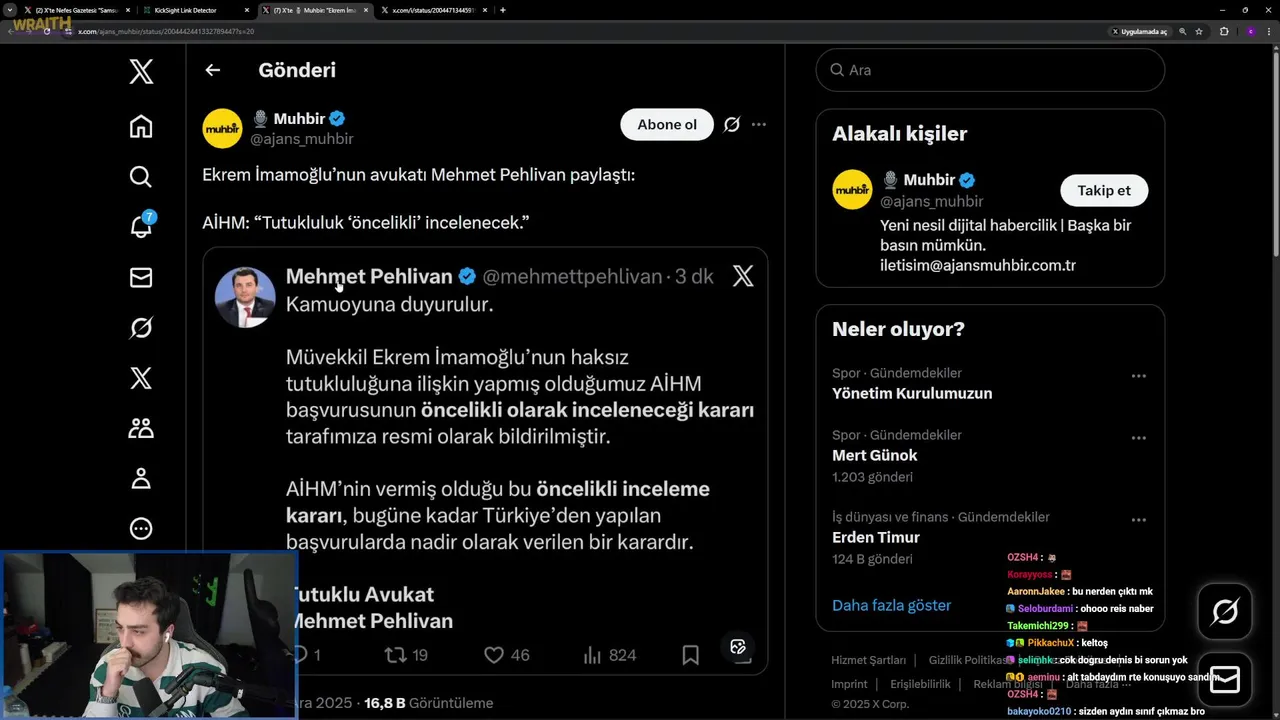The image size is (1280, 720).
Task: Open the Home feed house icon
Action: click(141, 126)
